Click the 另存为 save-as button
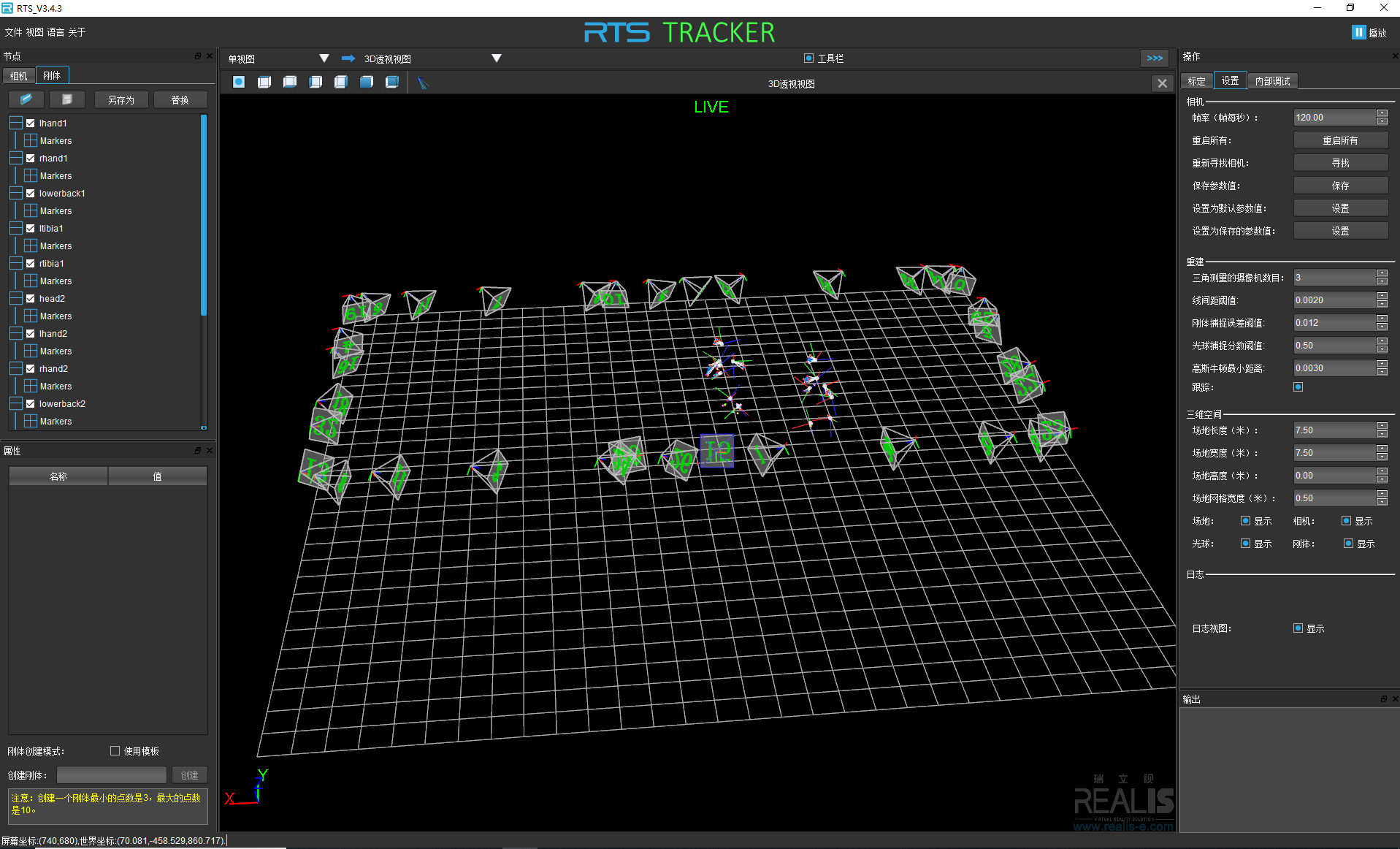 point(121,100)
